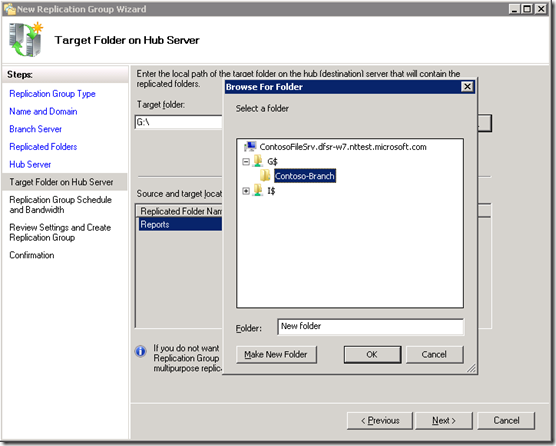Click the Replicated Folder Name column header
Image resolution: width=556 pixels, height=446 pixels.
(180, 211)
